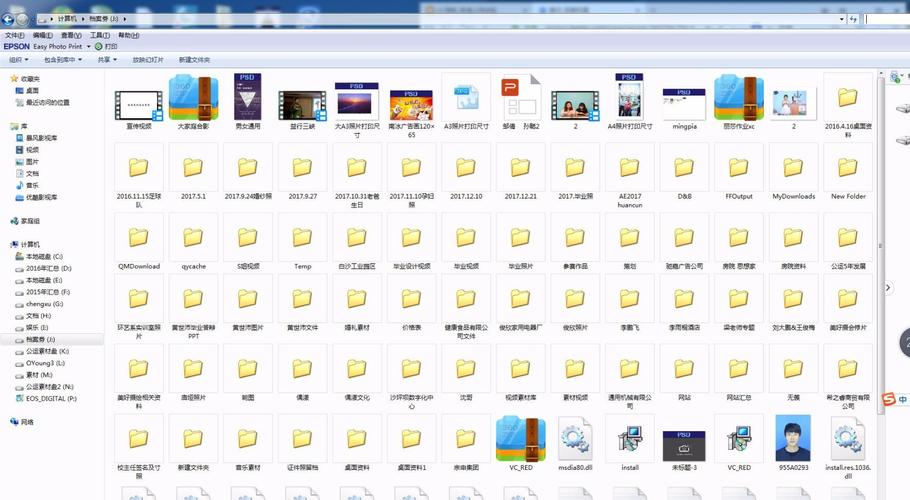The image size is (910, 500).
Task: Click the Sogou input method 中 indicator
Action: (x=902, y=399)
